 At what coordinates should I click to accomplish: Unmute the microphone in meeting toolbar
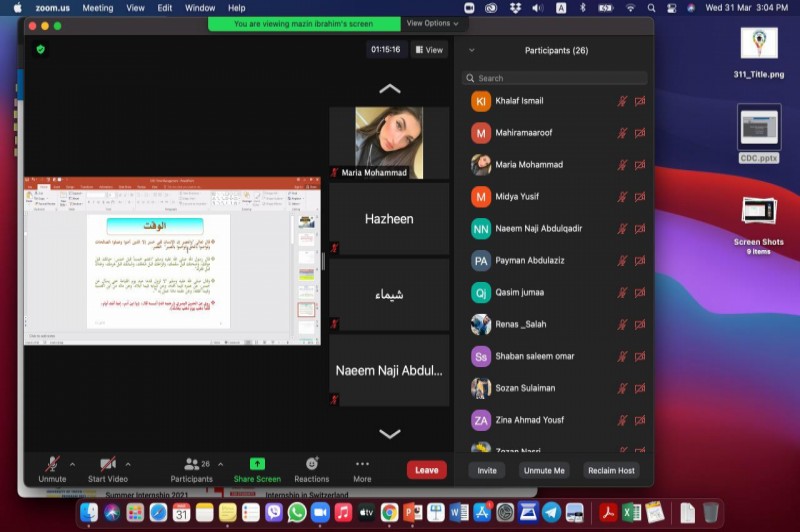coord(52,464)
